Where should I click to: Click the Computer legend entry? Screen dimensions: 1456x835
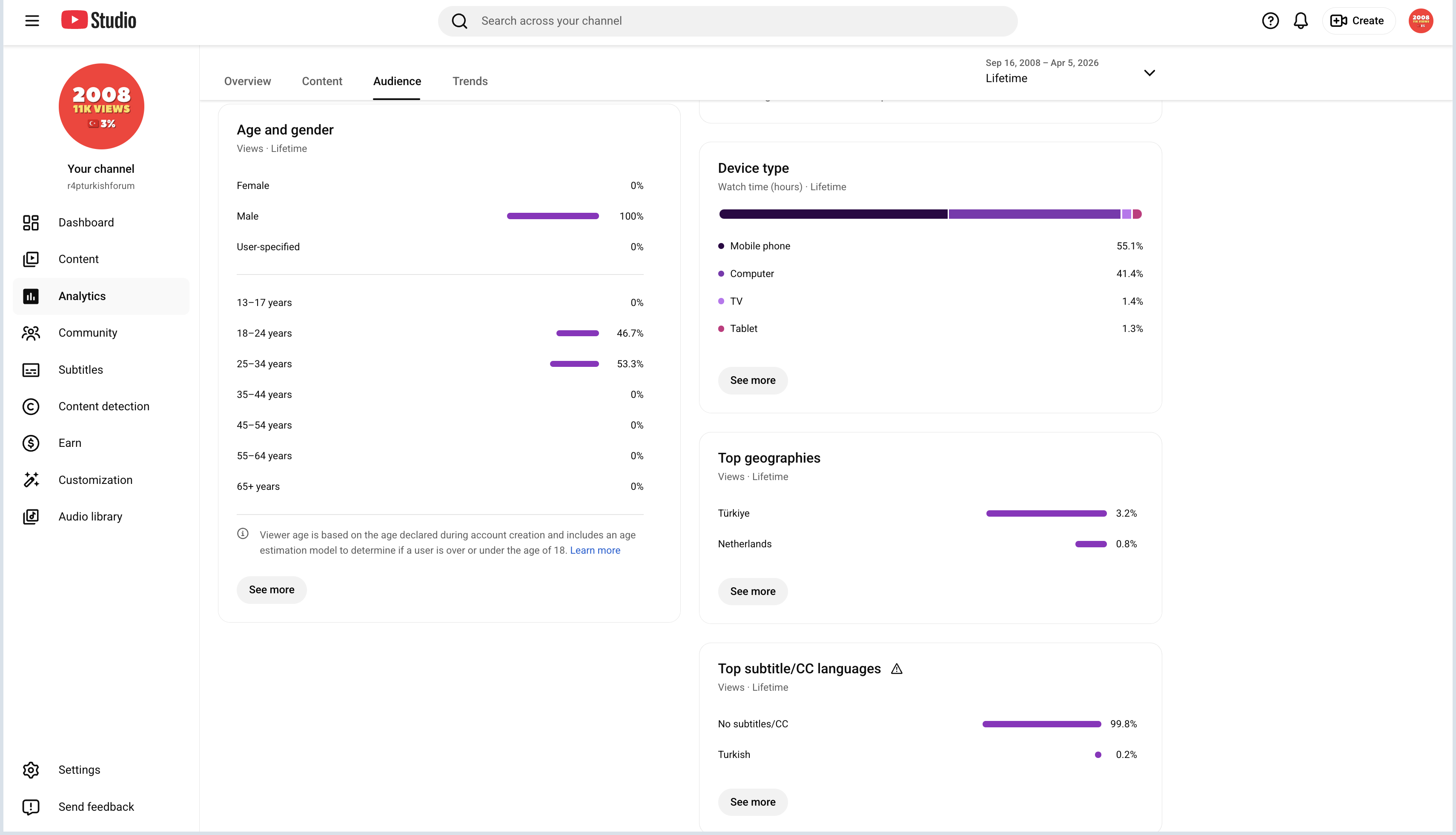coord(931,274)
